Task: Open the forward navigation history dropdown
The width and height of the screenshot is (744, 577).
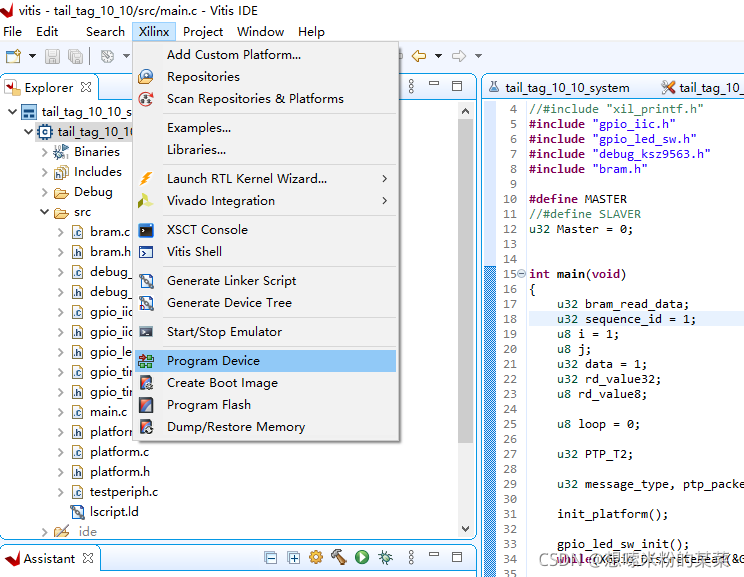Action: (478, 56)
